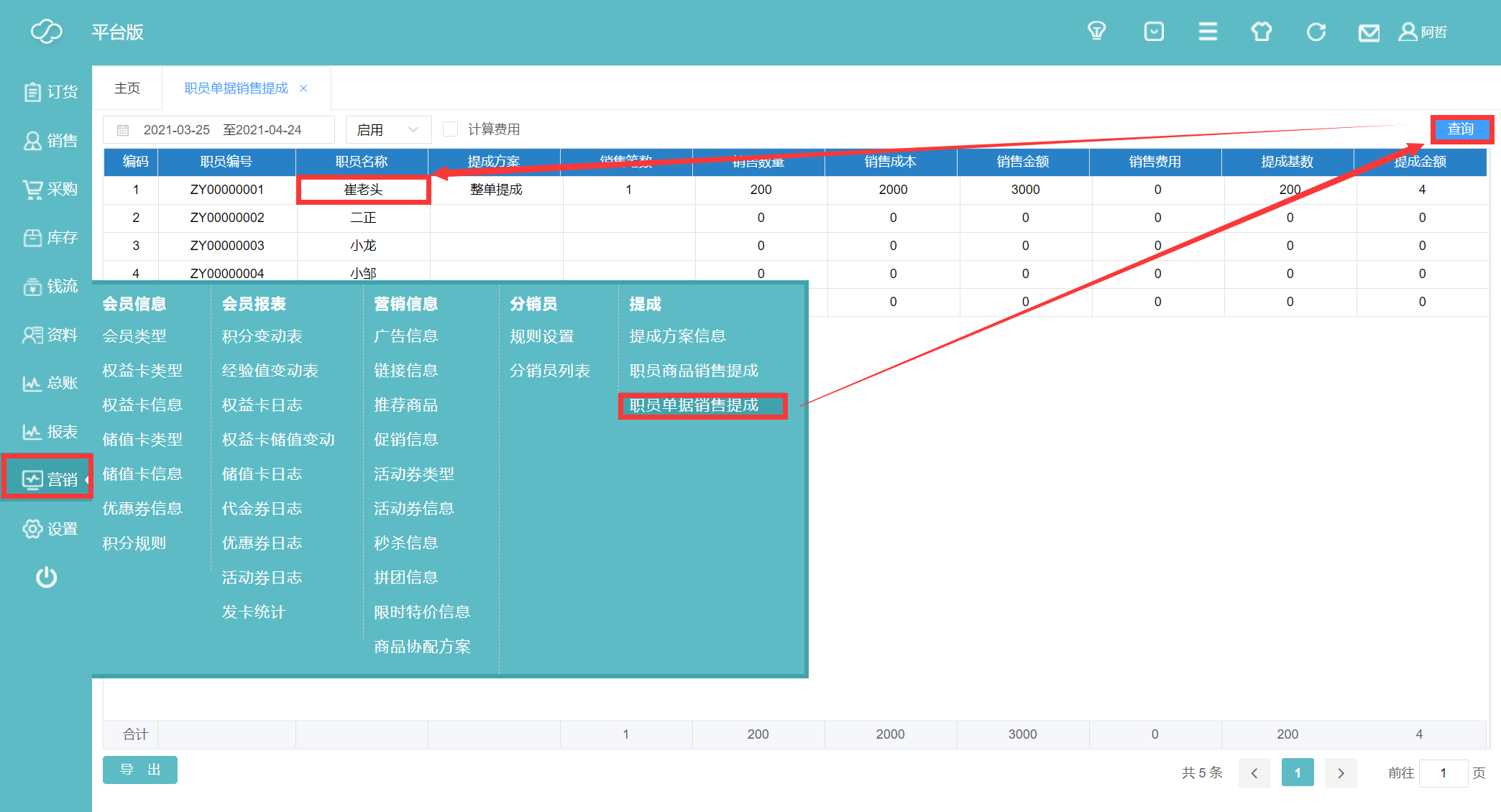Click the lightbulb icon in top bar
The image size is (1501, 812).
click(x=1096, y=32)
